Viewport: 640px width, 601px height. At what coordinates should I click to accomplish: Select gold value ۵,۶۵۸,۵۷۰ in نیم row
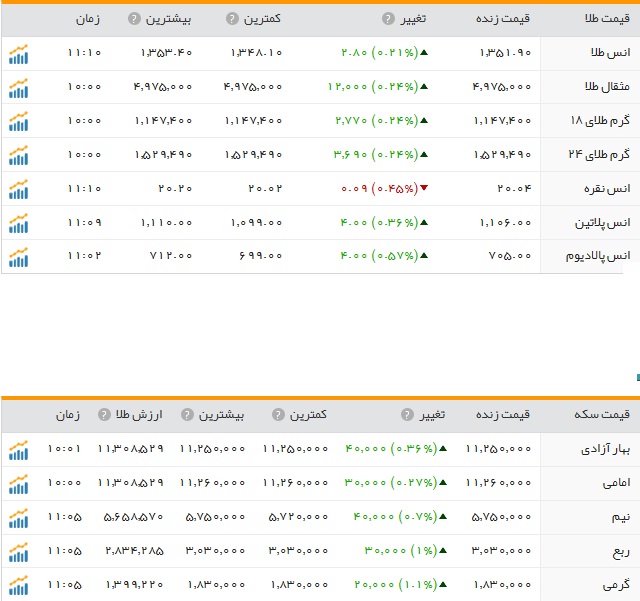[133, 517]
